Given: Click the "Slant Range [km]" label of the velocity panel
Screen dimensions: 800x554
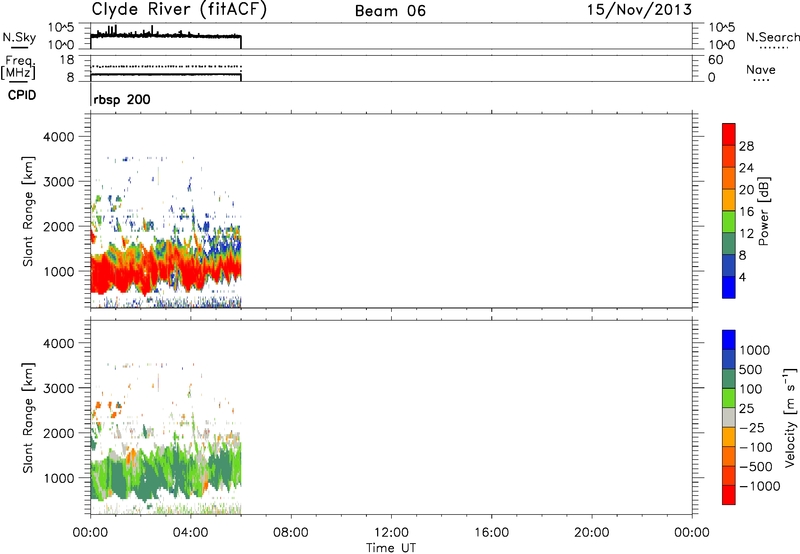Looking at the screenshot, I should click(28, 418).
